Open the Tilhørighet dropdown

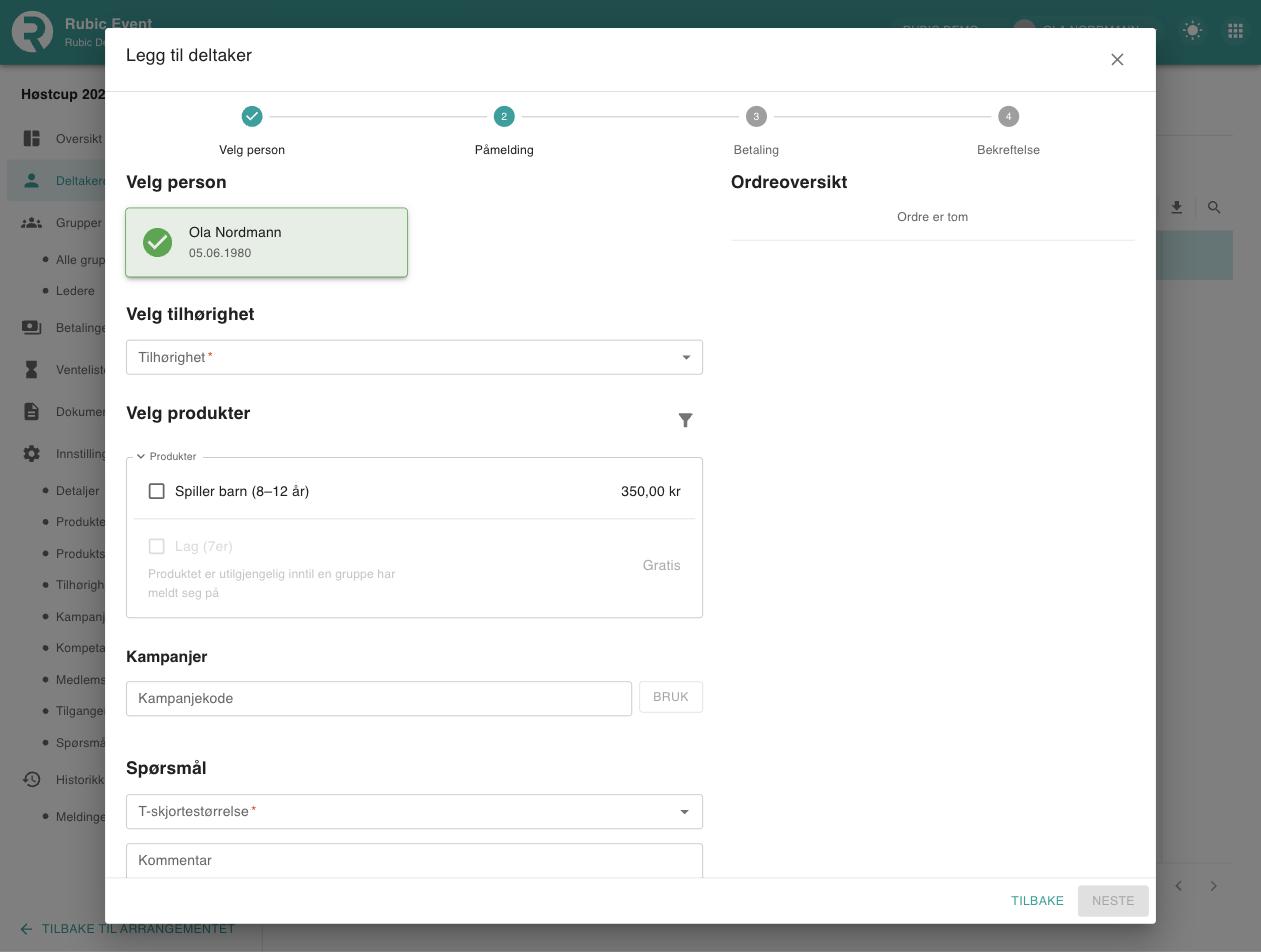click(x=414, y=358)
